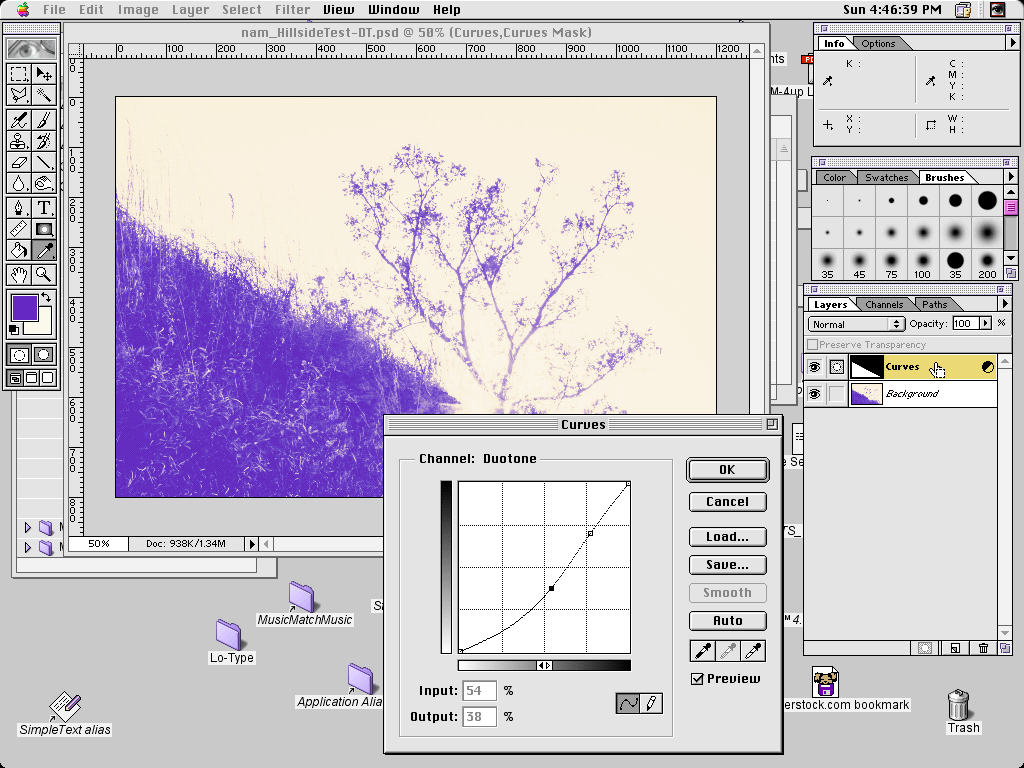Open the Filter menu
The width and height of the screenshot is (1024, 768).
(293, 10)
